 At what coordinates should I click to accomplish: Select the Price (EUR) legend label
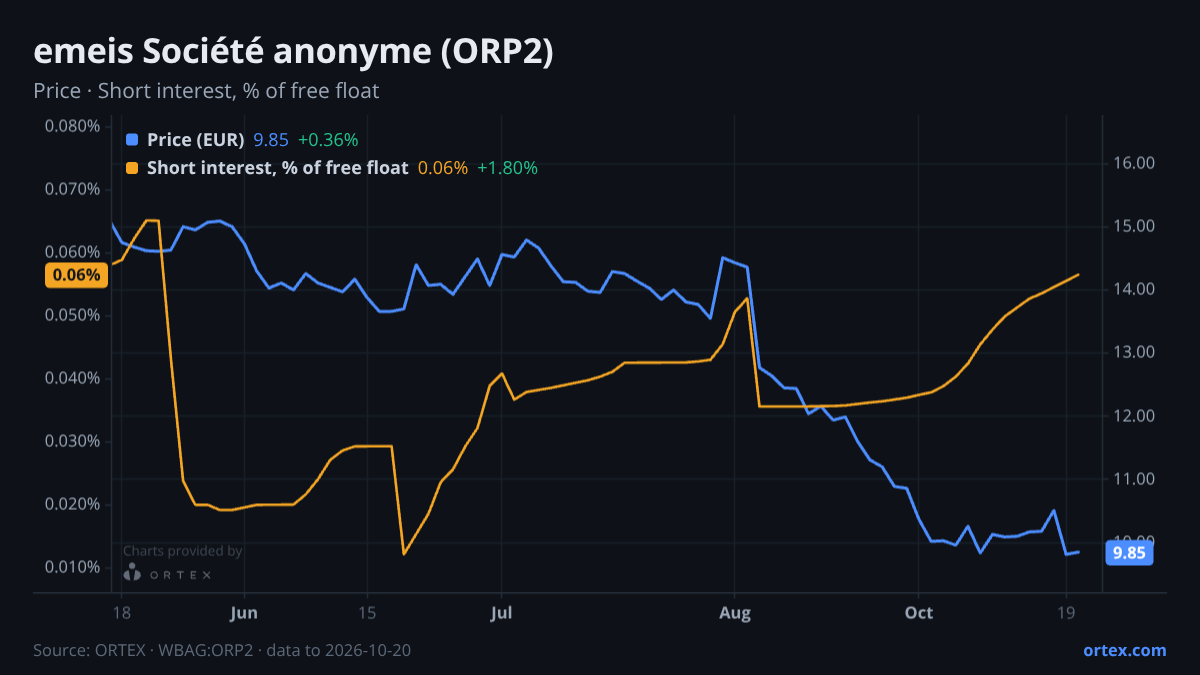click(x=195, y=140)
